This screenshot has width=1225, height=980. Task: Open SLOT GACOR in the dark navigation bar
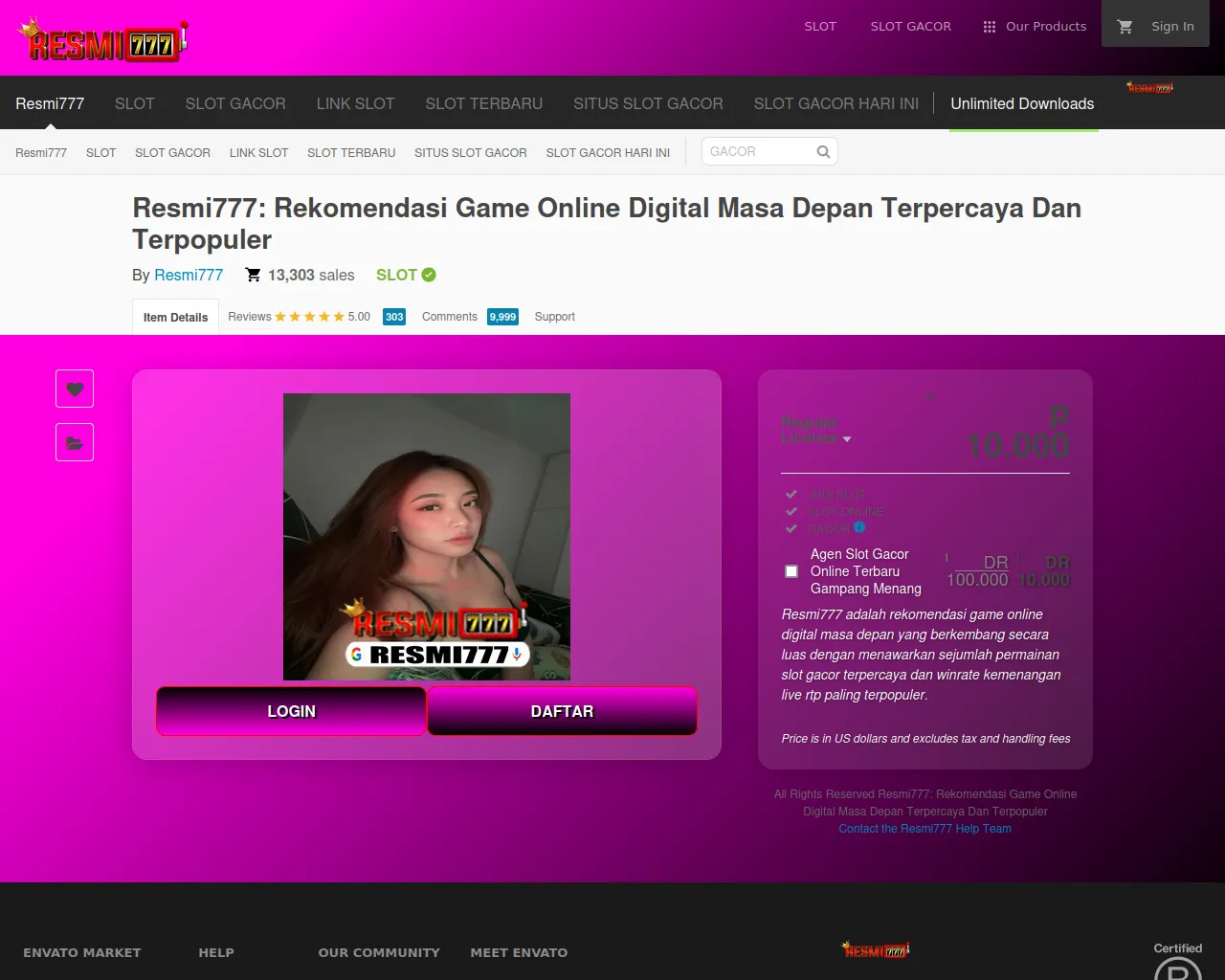pos(235,103)
